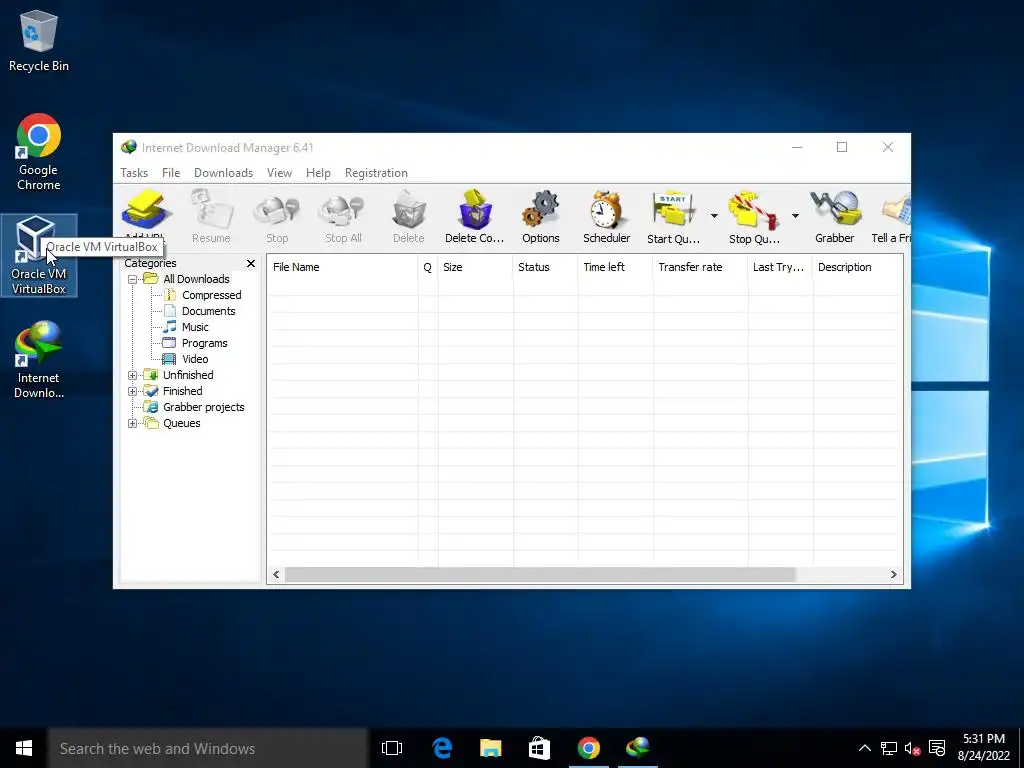Select the Recycle Bin desktop icon
1024x768 pixels.
point(39,40)
